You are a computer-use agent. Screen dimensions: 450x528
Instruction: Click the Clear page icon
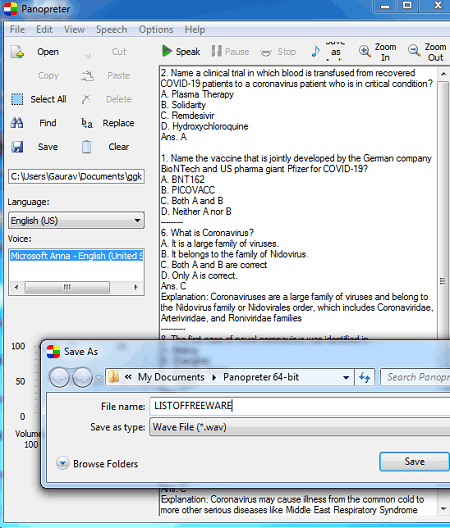(x=87, y=147)
